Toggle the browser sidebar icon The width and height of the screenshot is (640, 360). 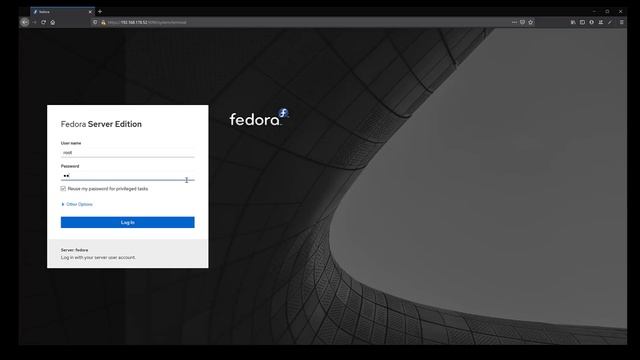pos(582,22)
